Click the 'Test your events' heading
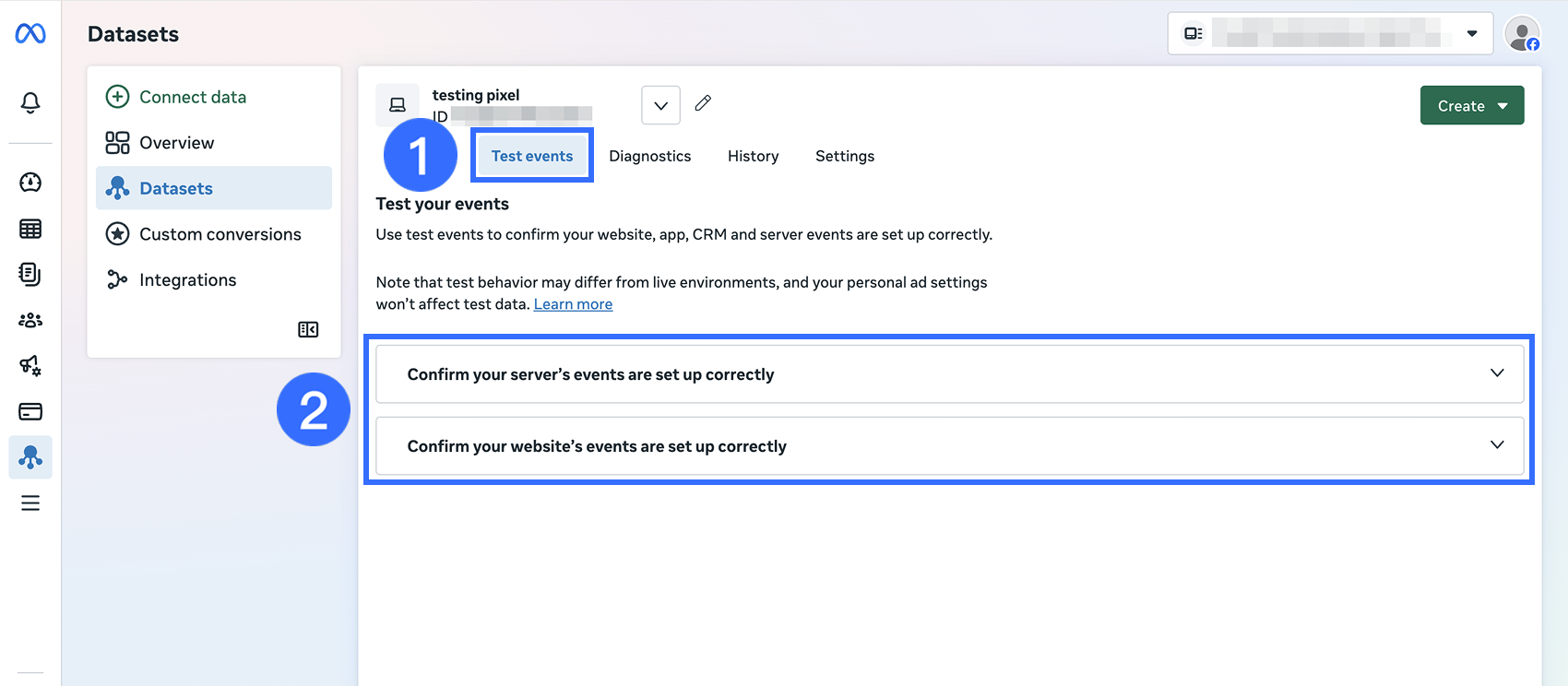The height and width of the screenshot is (686, 1568). (443, 204)
